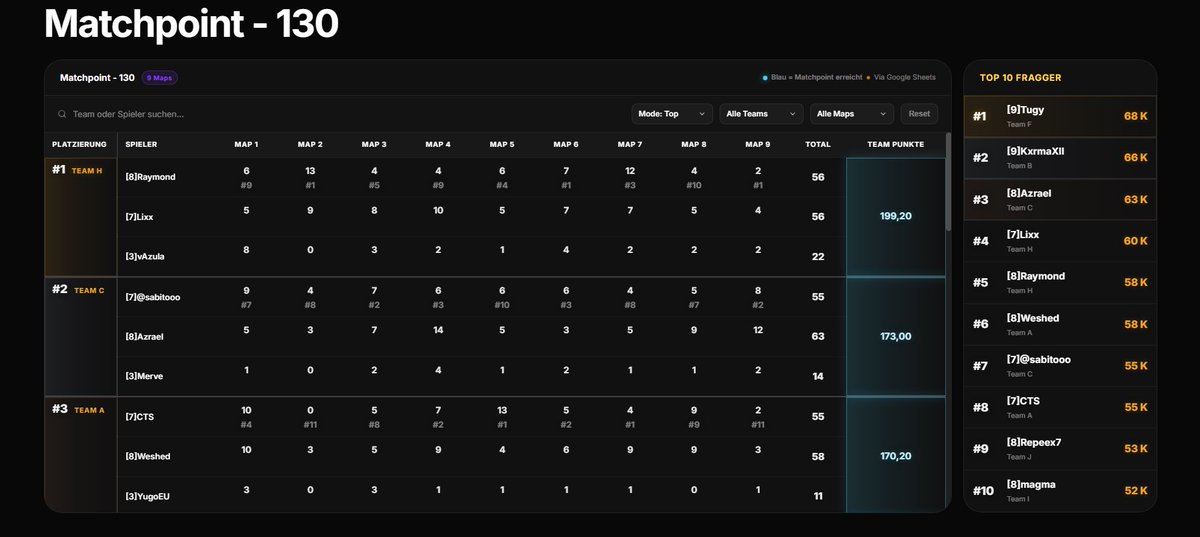Screen dimensions: 1200x537
Task: Click the 66 K score for KxrmaXII
Action: click(1136, 158)
